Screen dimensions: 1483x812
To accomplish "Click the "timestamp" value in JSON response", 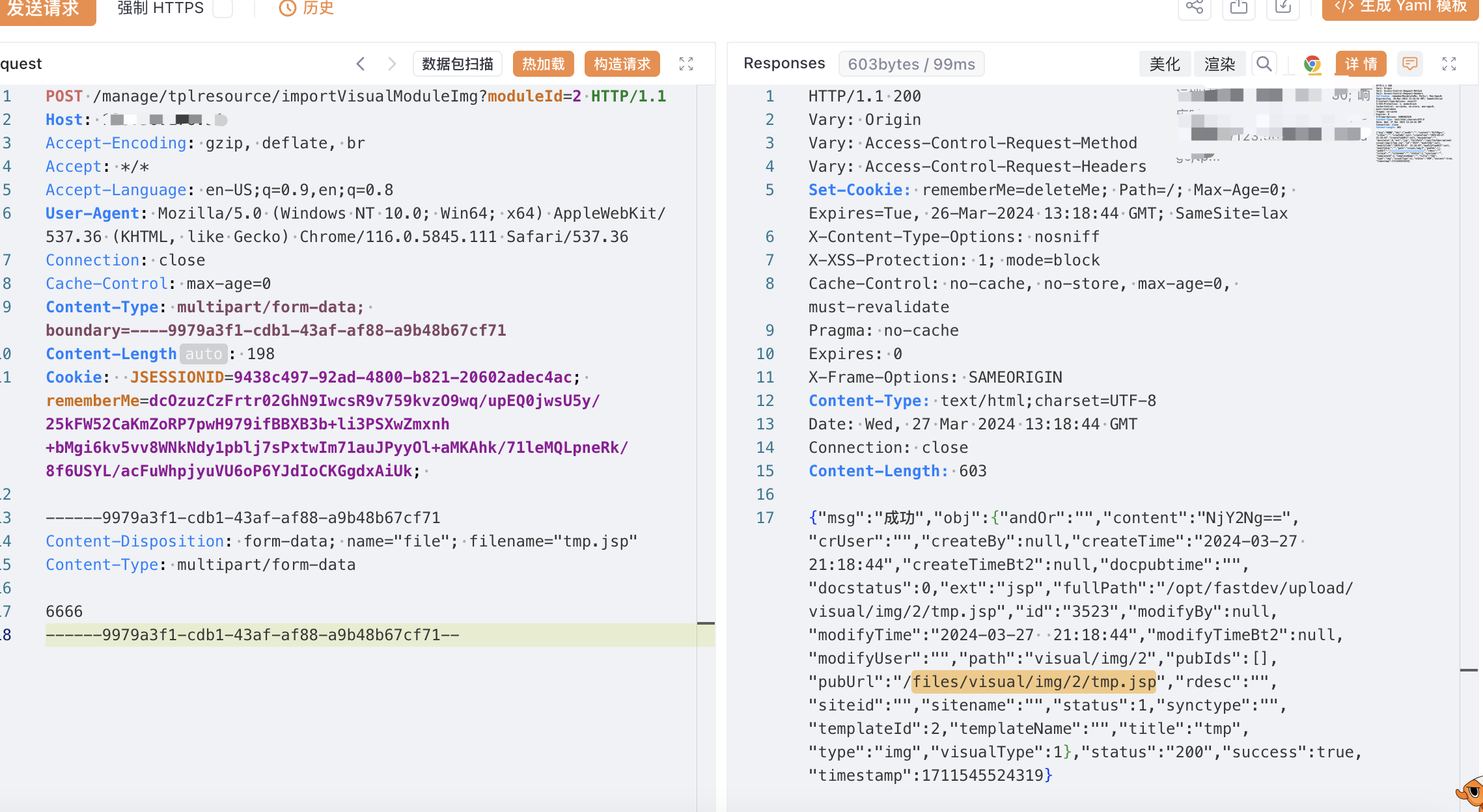I will pos(982,776).
